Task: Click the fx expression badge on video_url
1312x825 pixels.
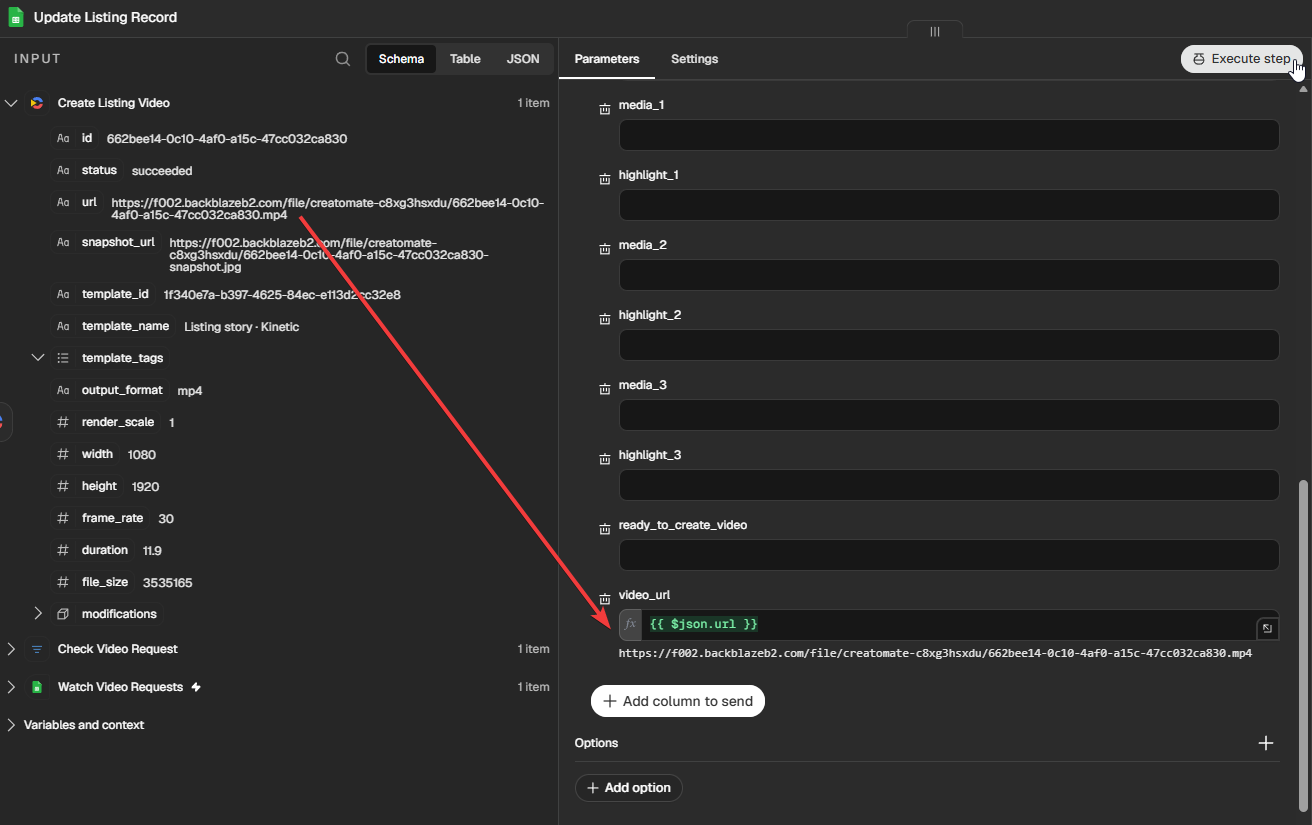Action: (x=630, y=625)
